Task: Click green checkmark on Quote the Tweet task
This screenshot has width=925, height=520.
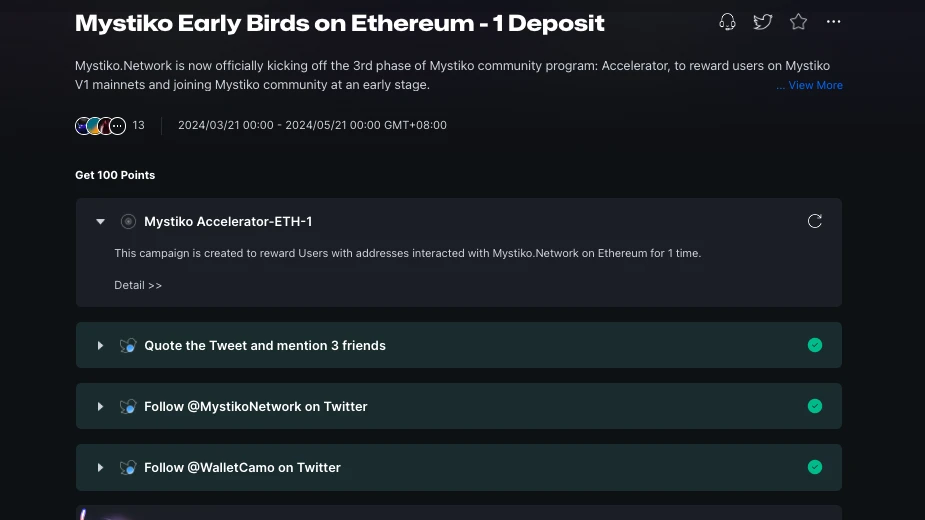Action: (x=815, y=345)
